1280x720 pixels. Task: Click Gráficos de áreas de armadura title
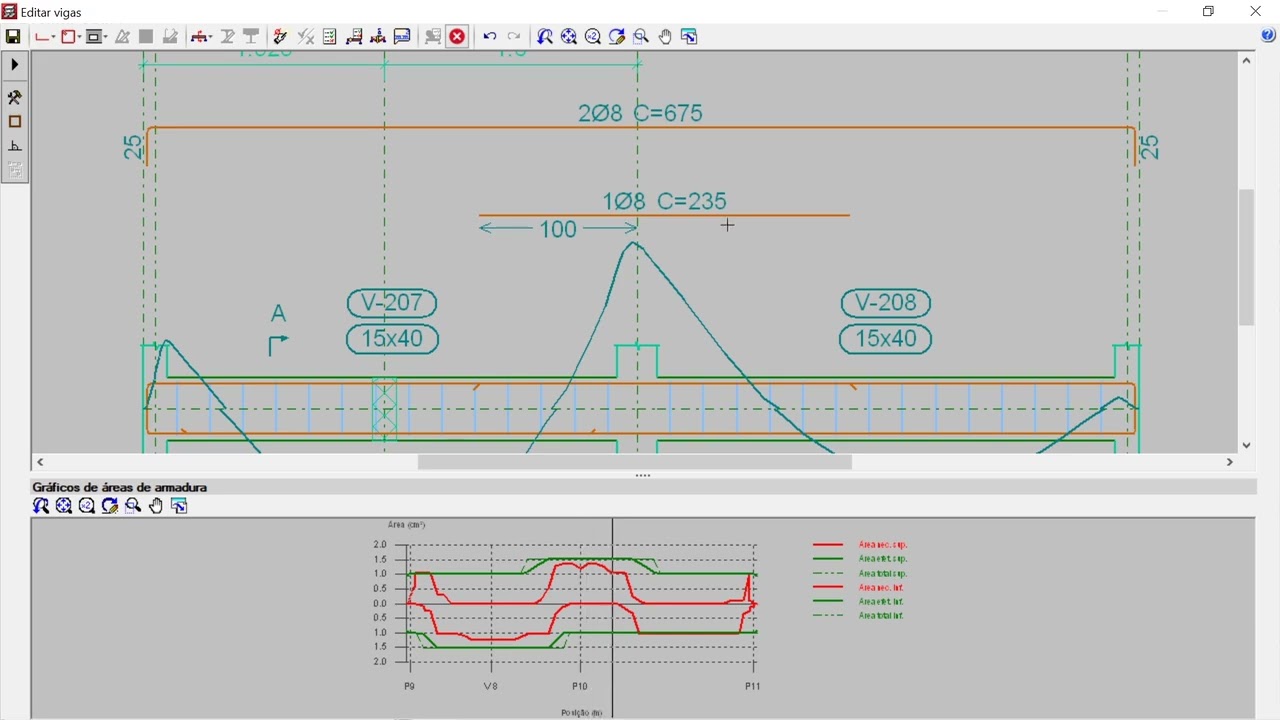(x=120, y=487)
